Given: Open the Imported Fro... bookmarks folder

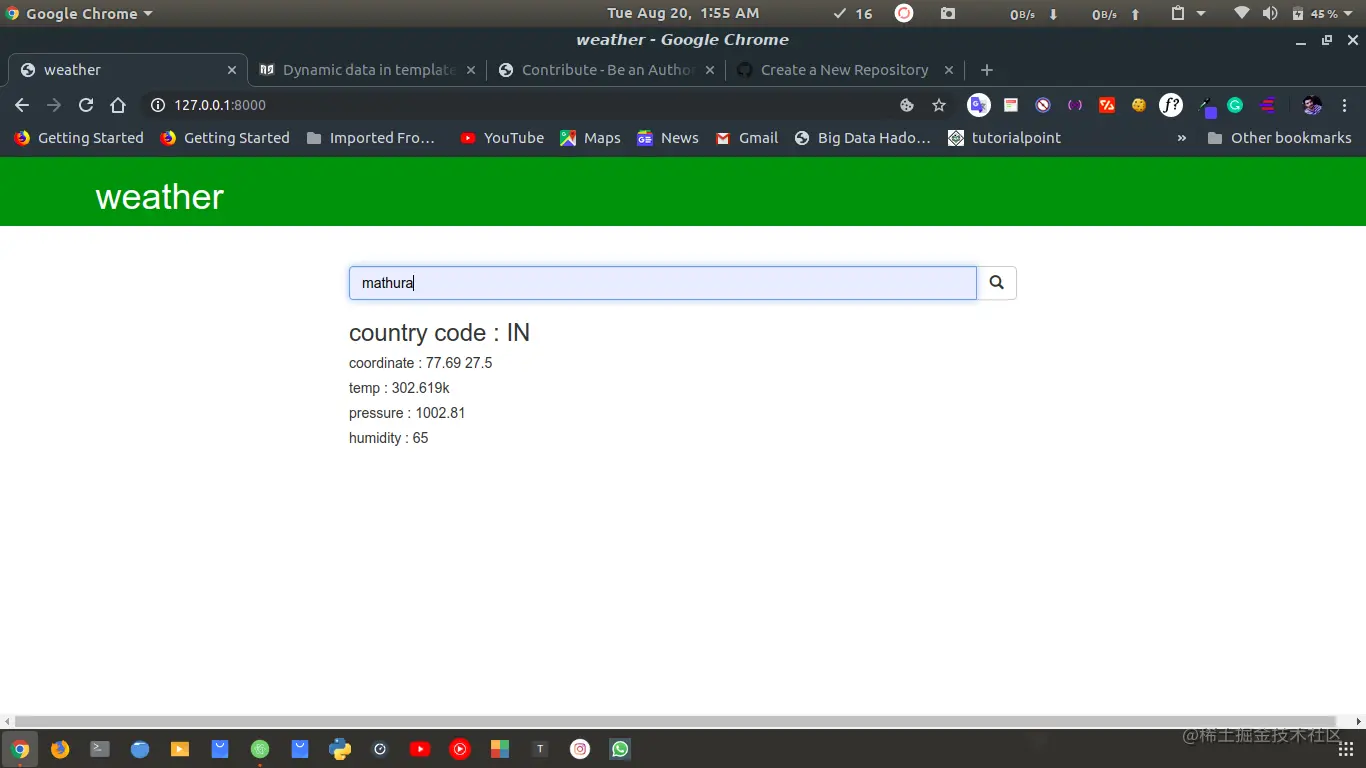Looking at the screenshot, I should click(370, 138).
